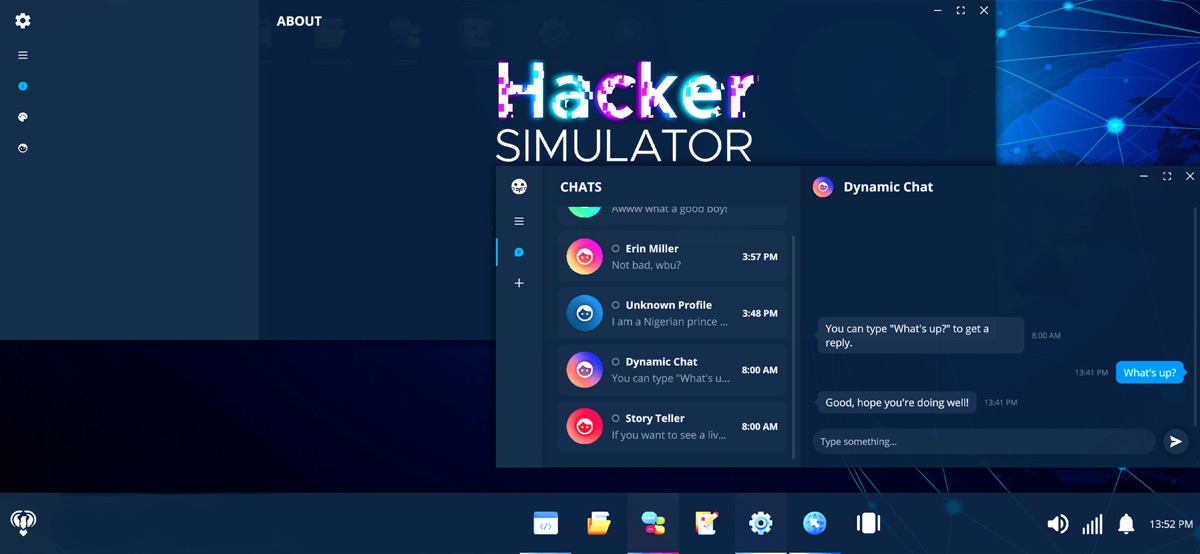This screenshot has height=554, width=1200.
Task: Switch to the chats tab in messaging sidebar
Action: pos(519,252)
